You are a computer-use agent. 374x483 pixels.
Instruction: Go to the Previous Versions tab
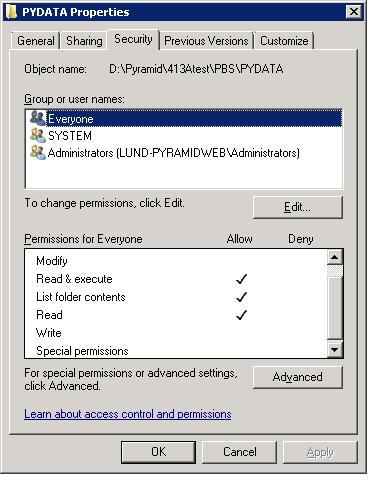[x=206, y=41]
